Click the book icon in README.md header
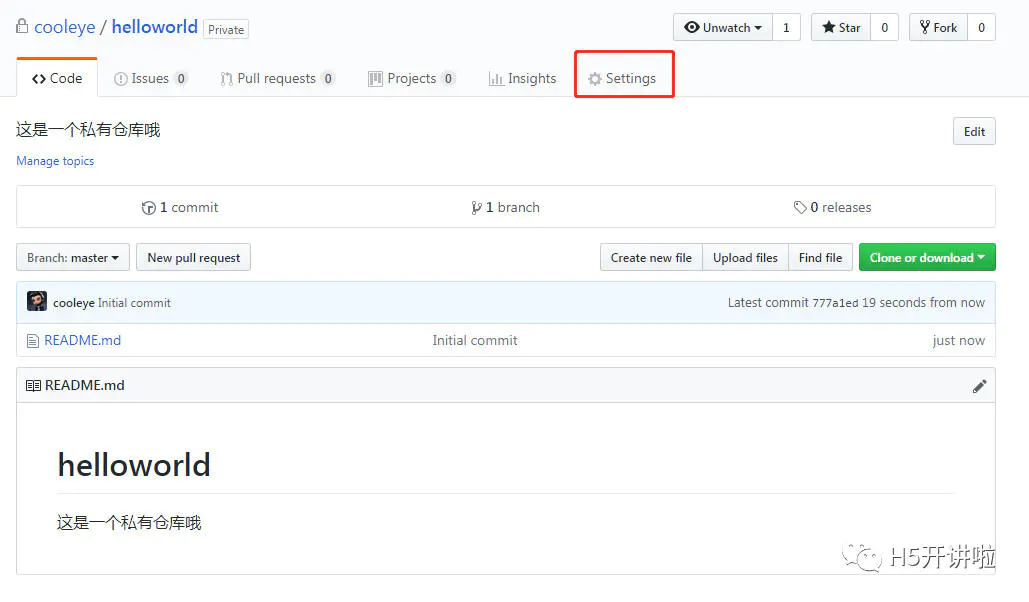 (x=33, y=386)
